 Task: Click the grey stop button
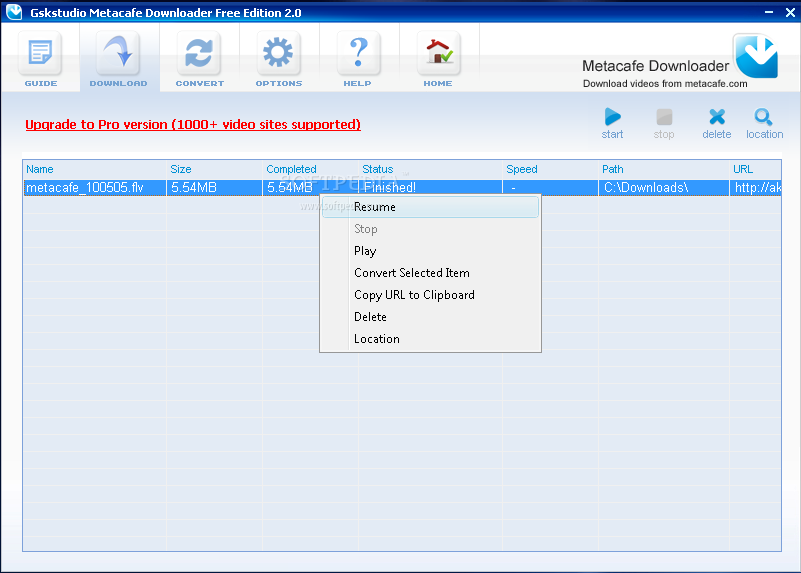(x=664, y=123)
